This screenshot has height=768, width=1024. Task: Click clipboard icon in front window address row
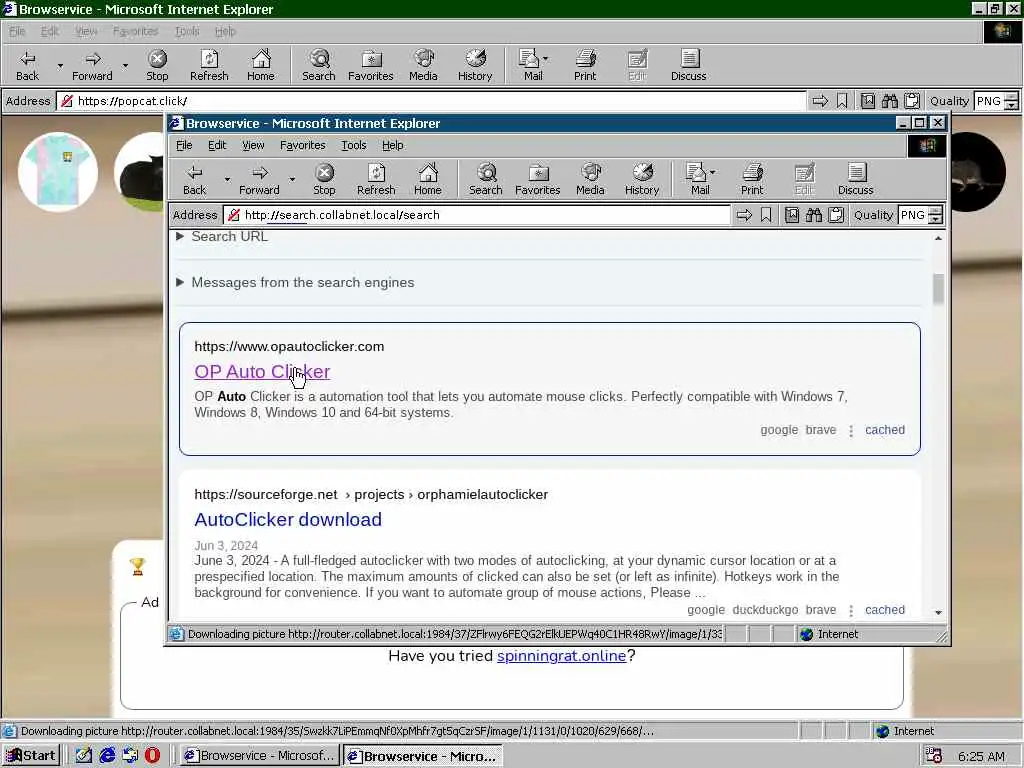pos(836,215)
